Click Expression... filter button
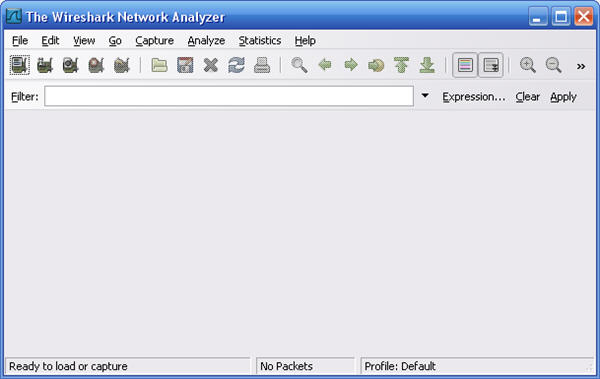Screen dimensions: 600x379 coord(474,97)
